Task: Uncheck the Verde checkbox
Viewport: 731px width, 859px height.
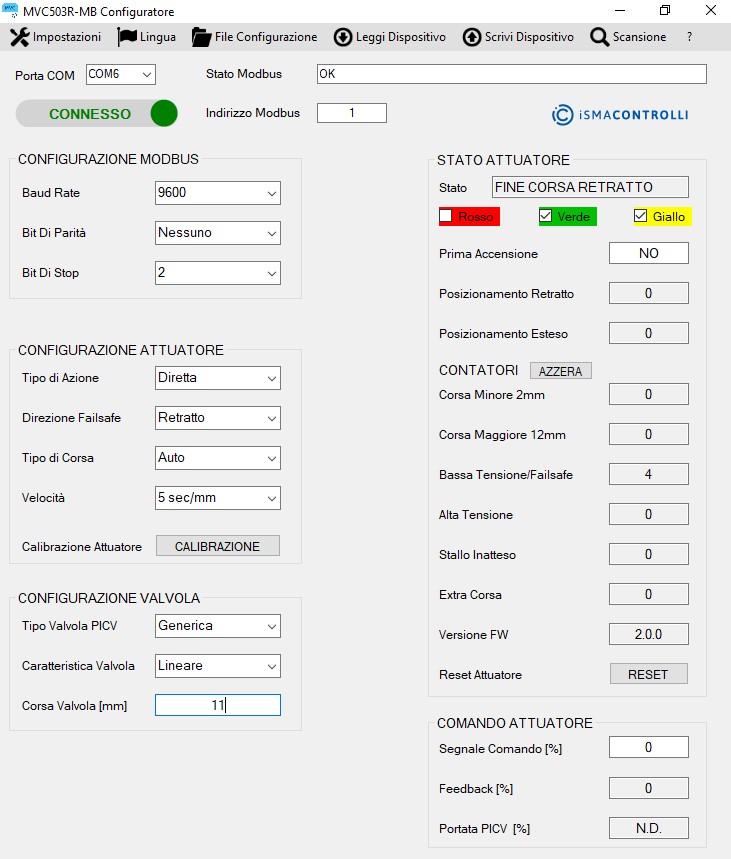Action: click(x=546, y=216)
